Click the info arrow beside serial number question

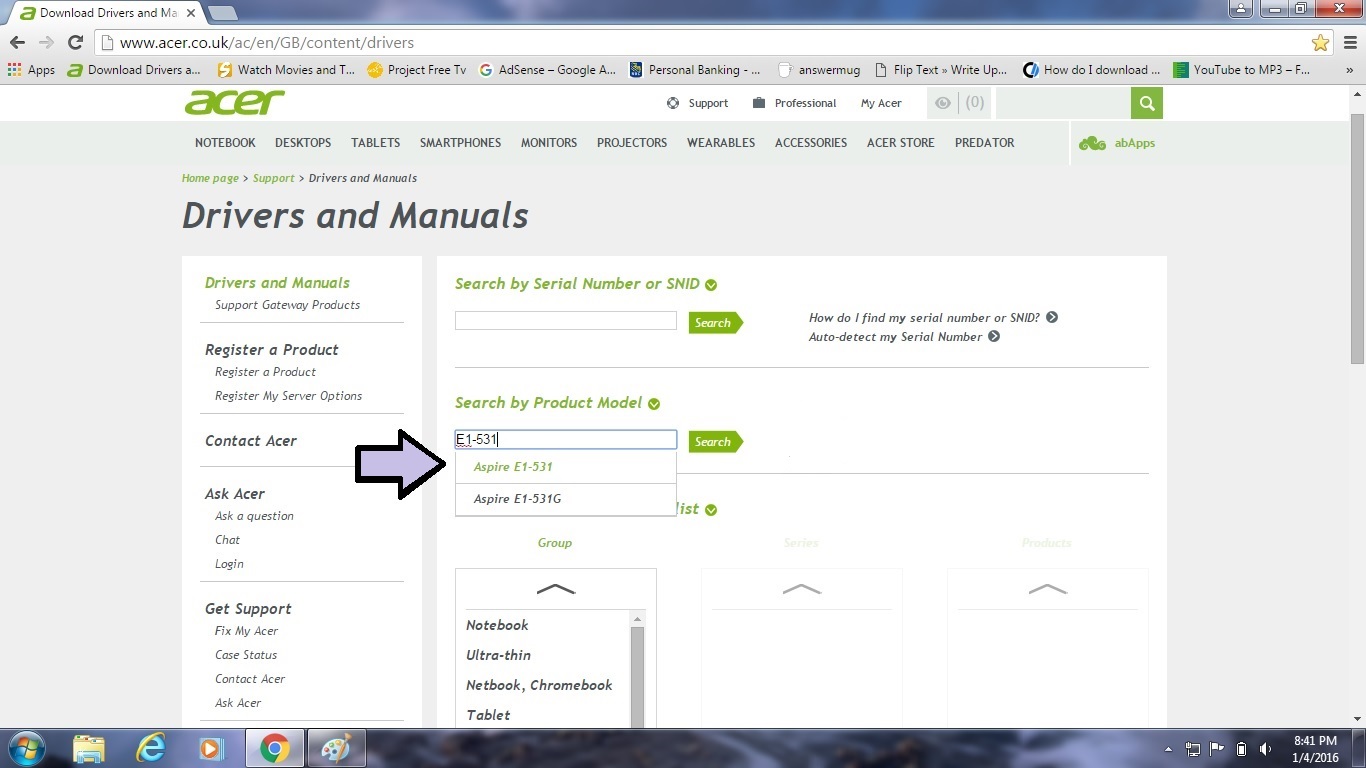pyautogui.click(x=1052, y=317)
